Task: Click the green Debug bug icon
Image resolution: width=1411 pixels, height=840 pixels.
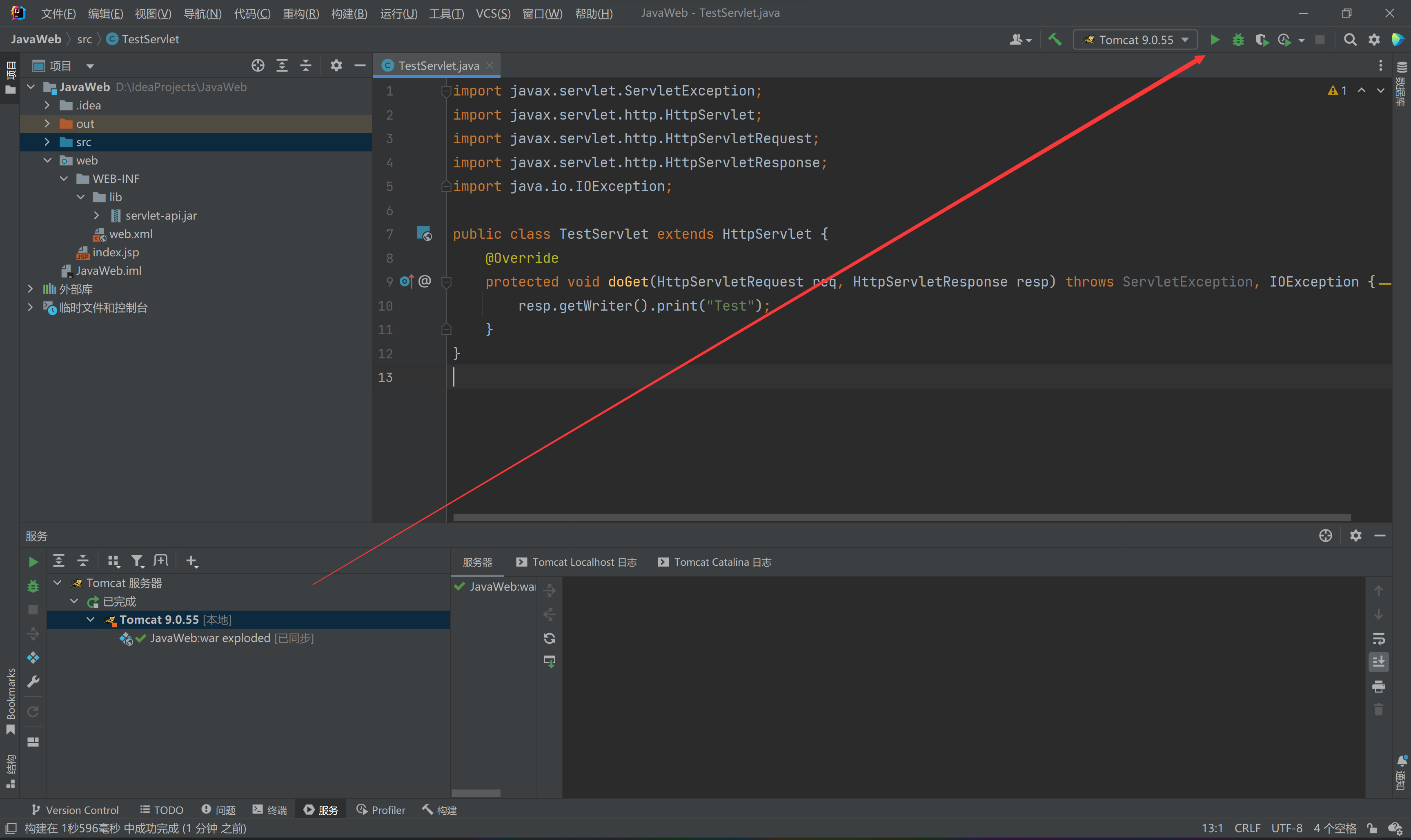Action: [x=1238, y=40]
